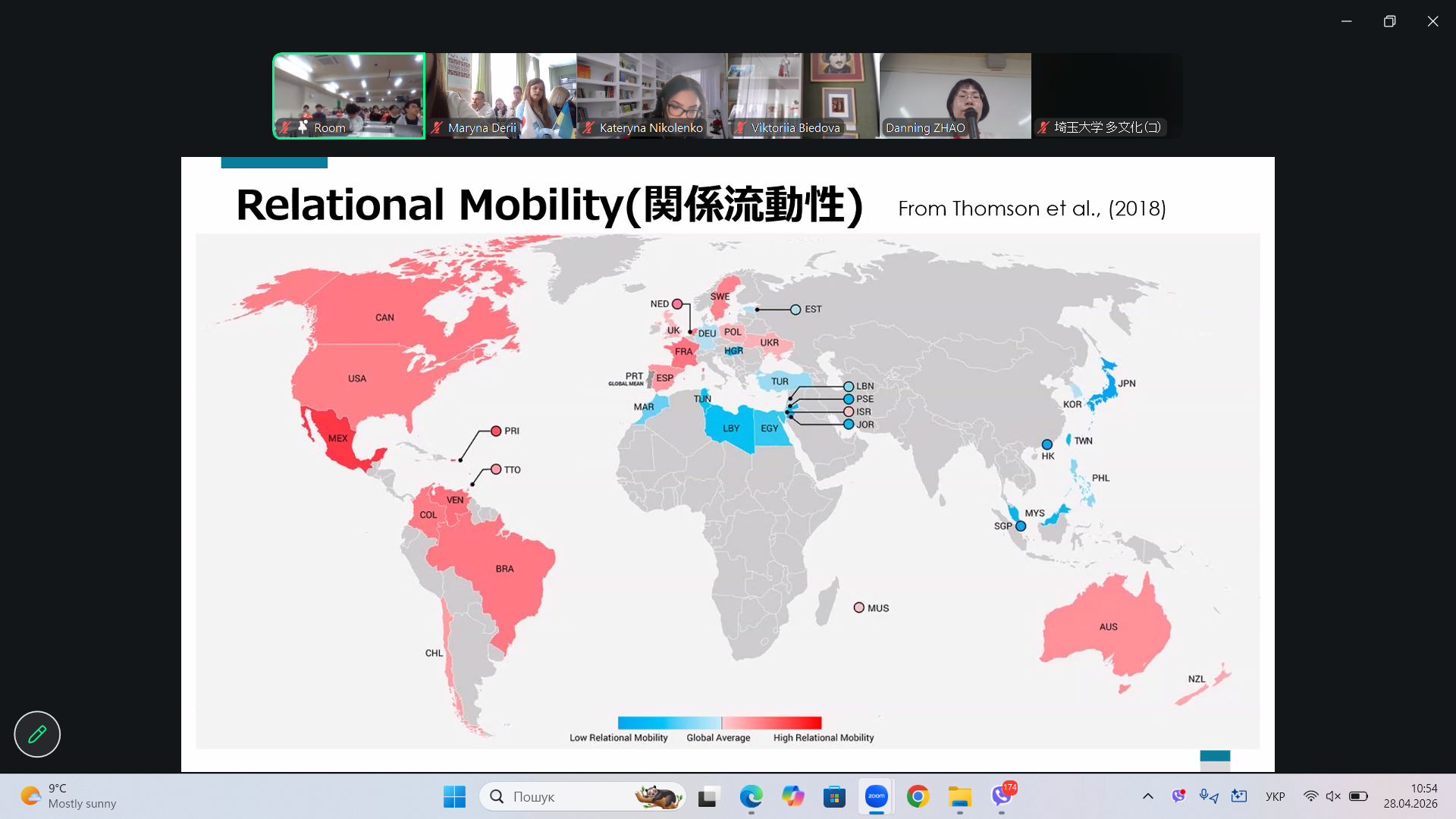Open Viber from the taskbar
This screenshot has width=1456, height=819.
point(1002,796)
